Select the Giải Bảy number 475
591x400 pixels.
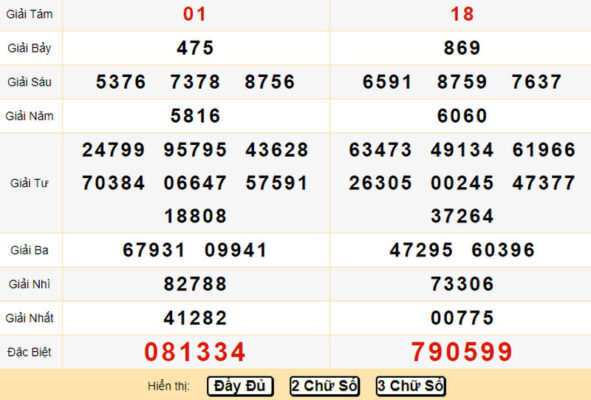(x=195, y=48)
